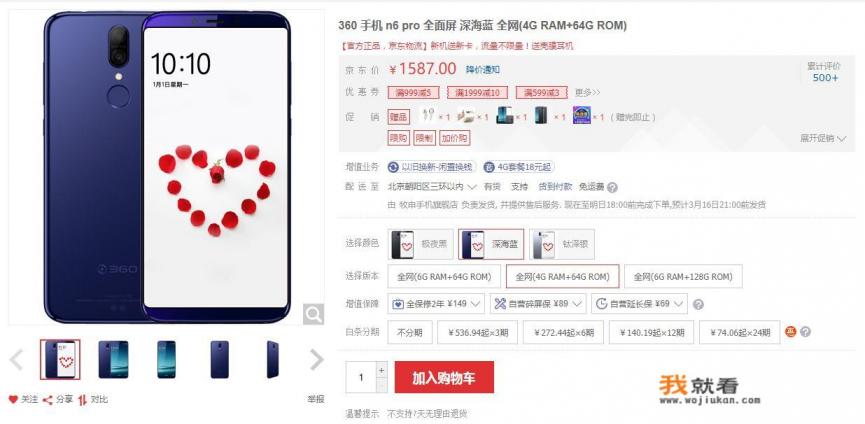
Task: Show next thumbnails with right arrow
Action: pyautogui.click(x=317, y=359)
